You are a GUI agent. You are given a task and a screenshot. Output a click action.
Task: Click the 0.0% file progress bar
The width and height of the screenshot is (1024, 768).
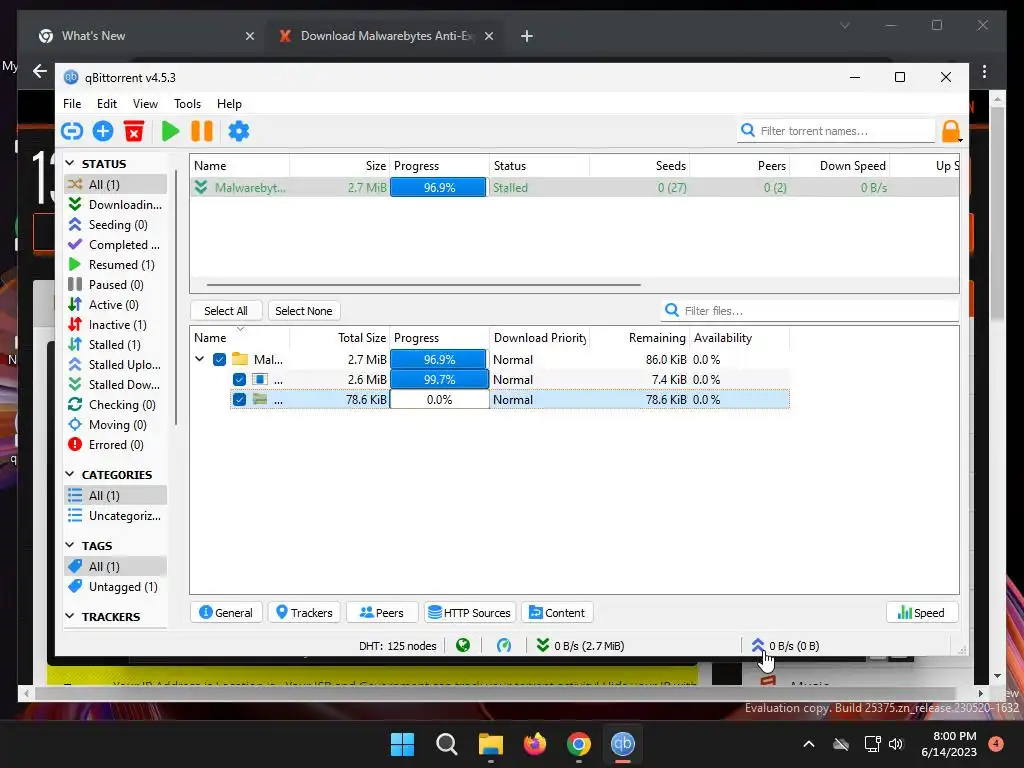click(439, 400)
